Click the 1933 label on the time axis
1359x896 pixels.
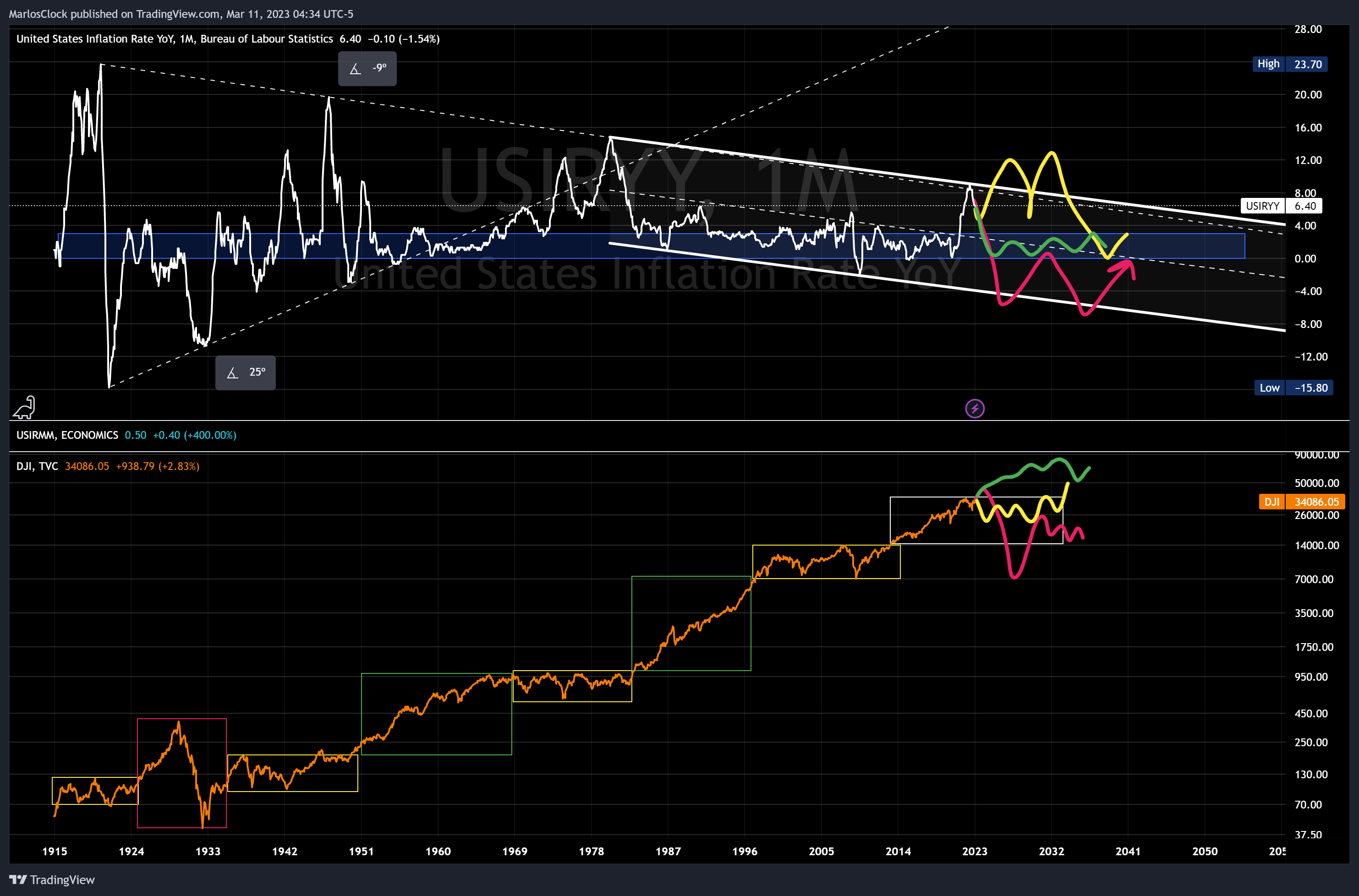(208, 852)
